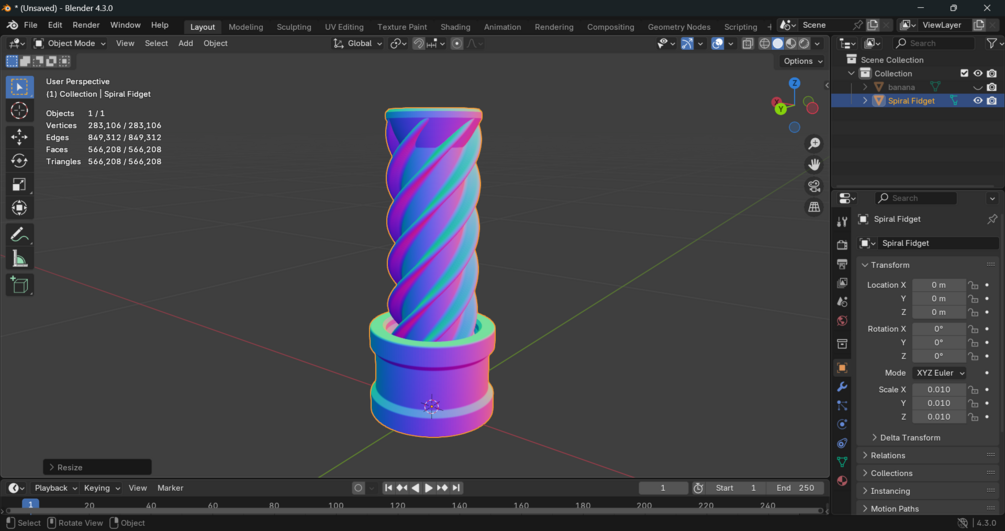Select the Annotate pencil tool

click(19, 235)
